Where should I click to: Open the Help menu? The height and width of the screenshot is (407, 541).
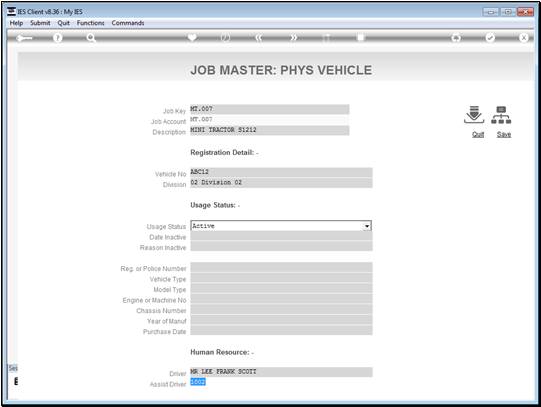pyautogui.click(x=16, y=23)
